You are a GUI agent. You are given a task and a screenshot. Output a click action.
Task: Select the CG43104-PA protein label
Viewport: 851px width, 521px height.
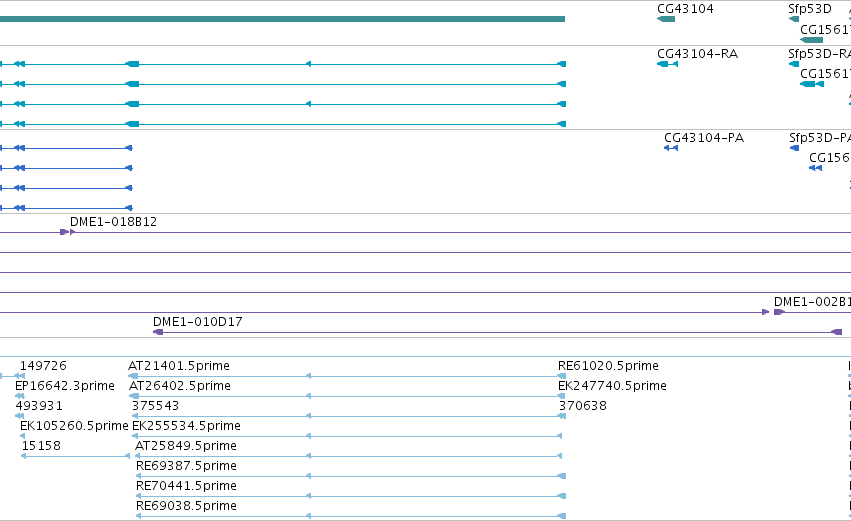point(704,138)
